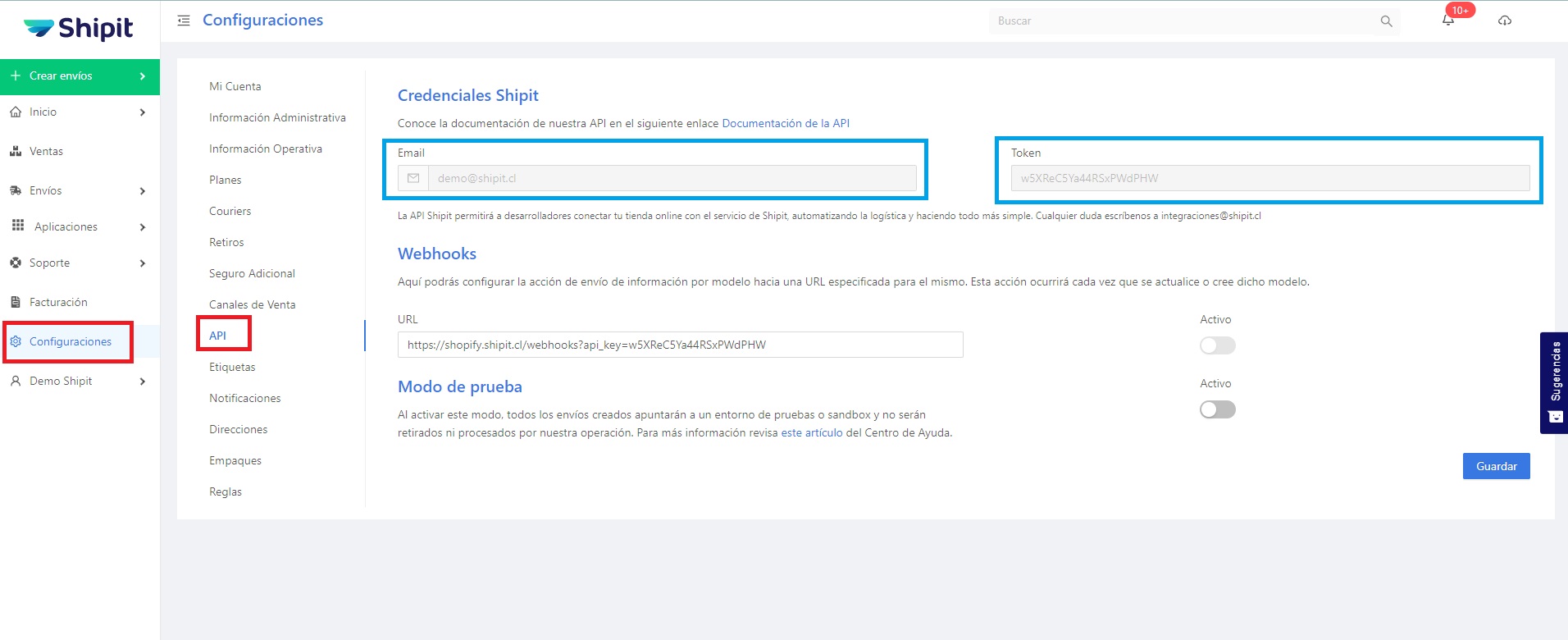The image size is (1568, 640).
Task: Collapse sidebar using the hamburger menu icon
Action: 184,21
